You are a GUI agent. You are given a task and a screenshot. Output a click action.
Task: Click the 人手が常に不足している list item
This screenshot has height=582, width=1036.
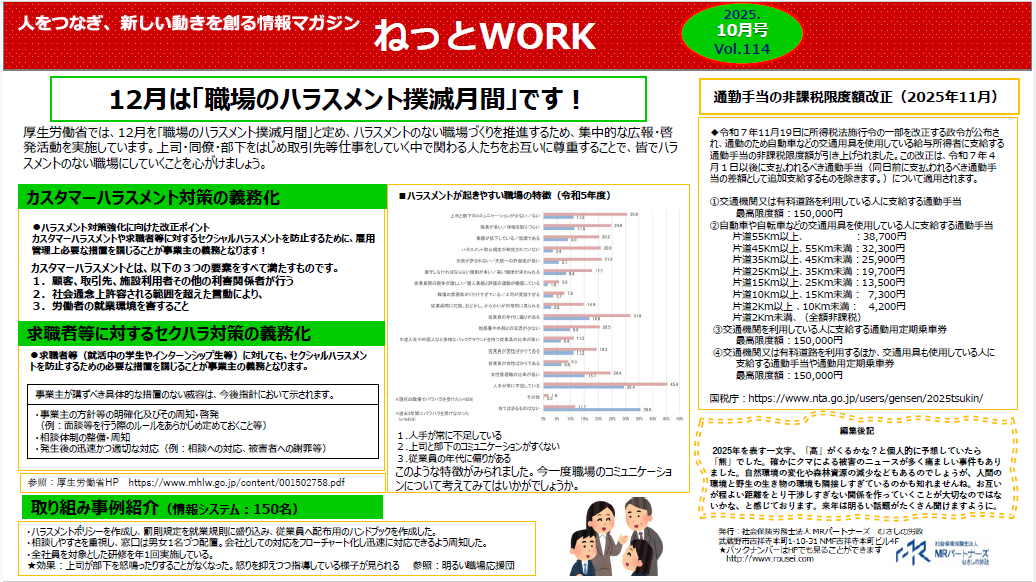click(450, 436)
